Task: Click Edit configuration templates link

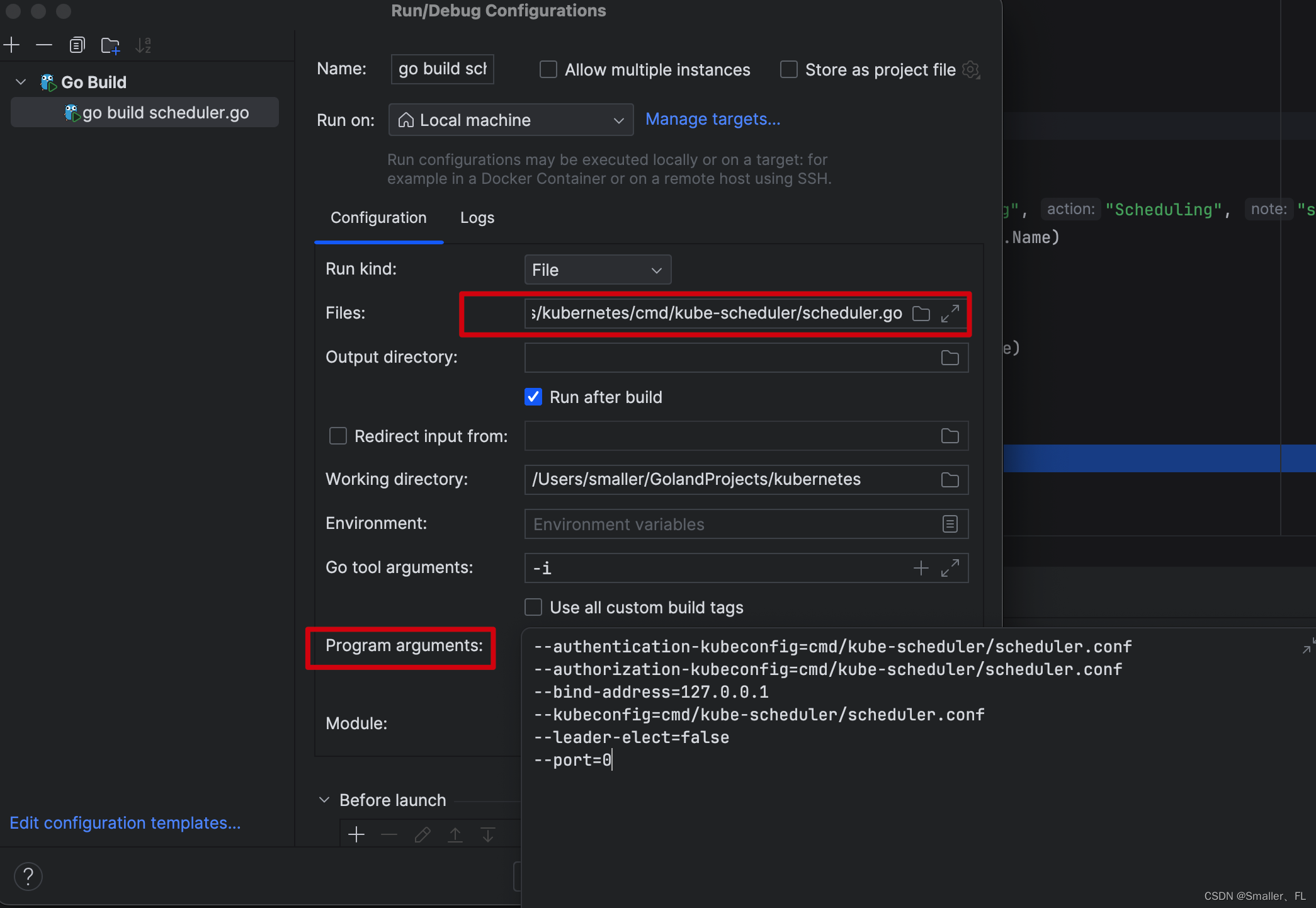Action: pos(125,823)
